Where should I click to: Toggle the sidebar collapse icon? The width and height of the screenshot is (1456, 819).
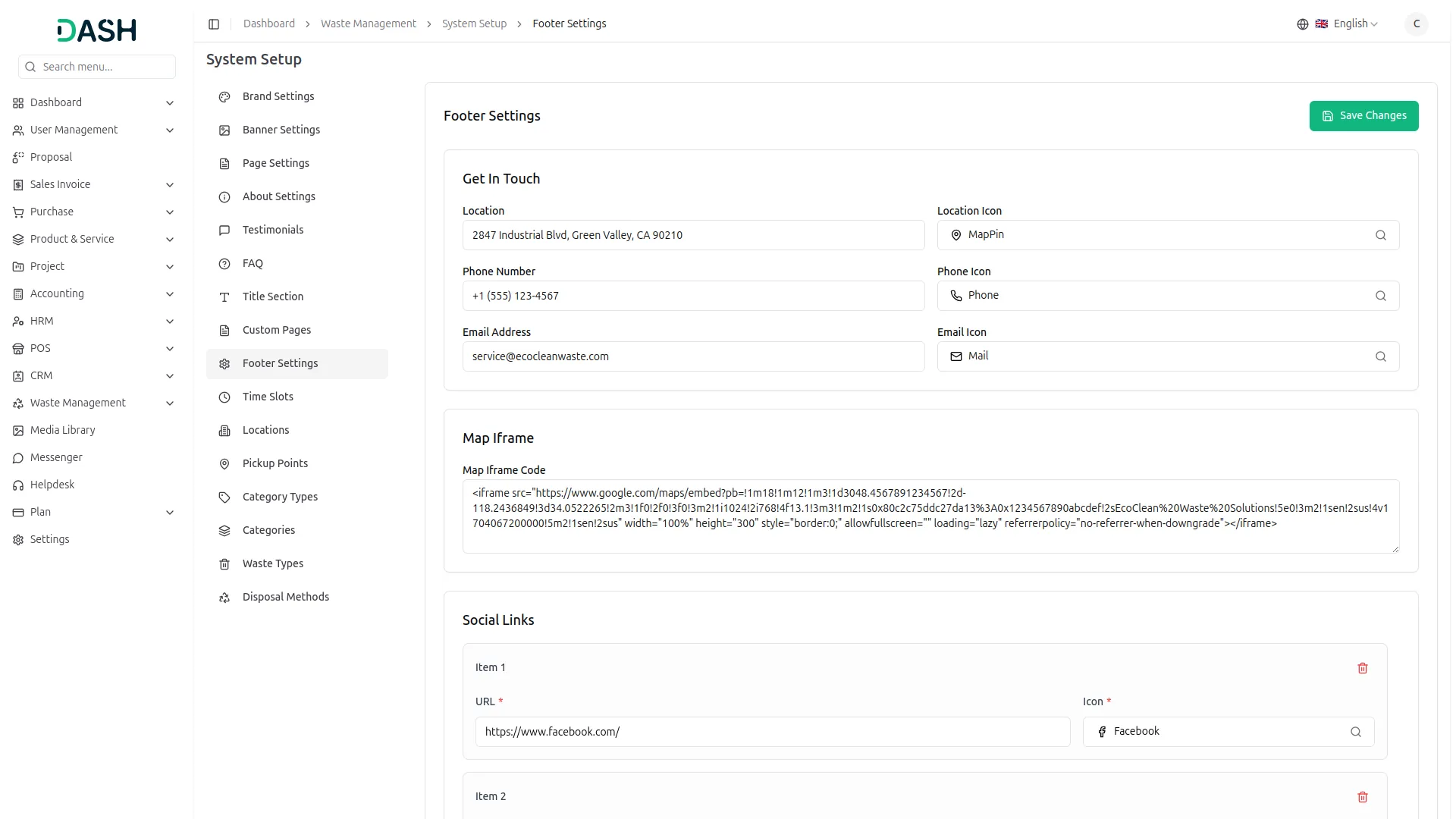coord(214,24)
